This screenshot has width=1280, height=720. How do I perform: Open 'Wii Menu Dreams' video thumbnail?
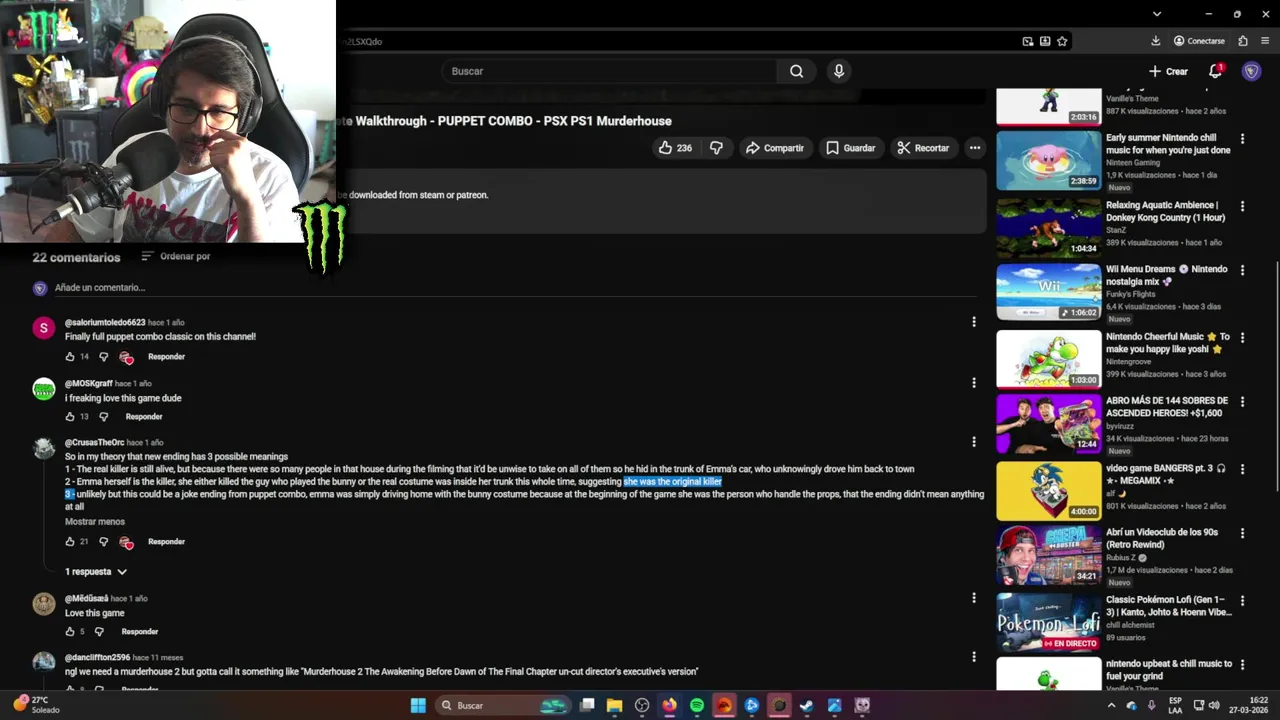pyautogui.click(x=1048, y=292)
